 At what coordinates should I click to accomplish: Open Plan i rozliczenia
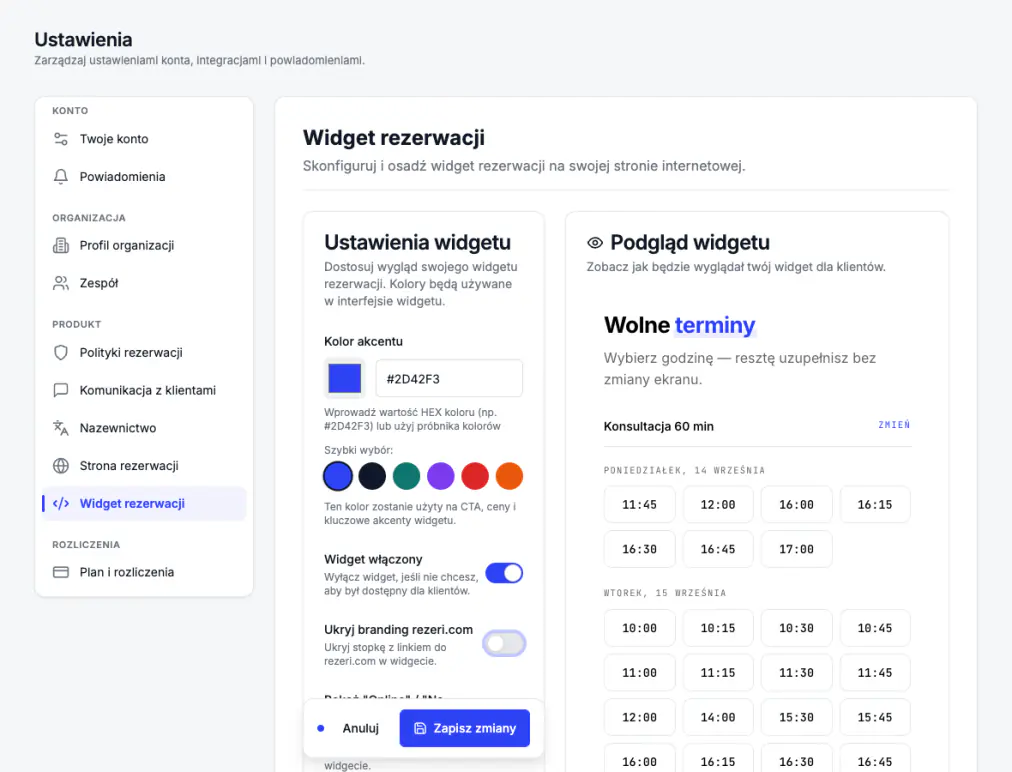tap(144, 572)
